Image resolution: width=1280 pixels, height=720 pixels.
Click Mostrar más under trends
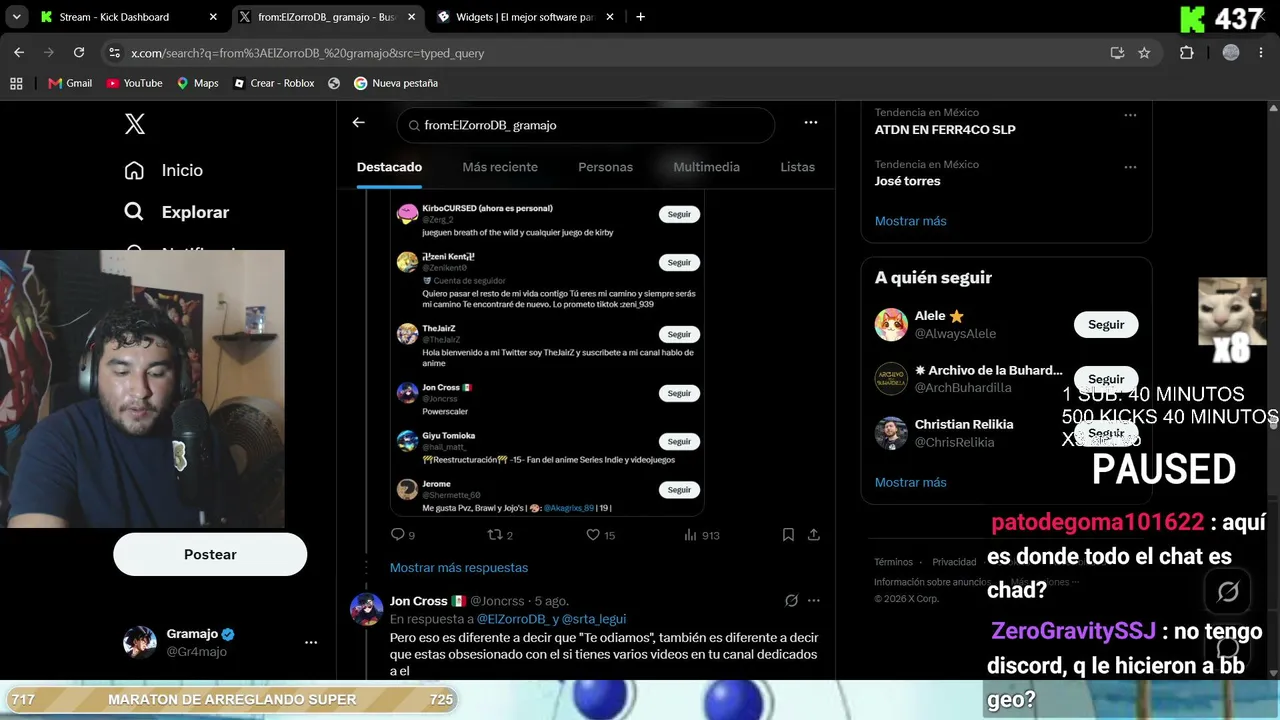pos(910,221)
